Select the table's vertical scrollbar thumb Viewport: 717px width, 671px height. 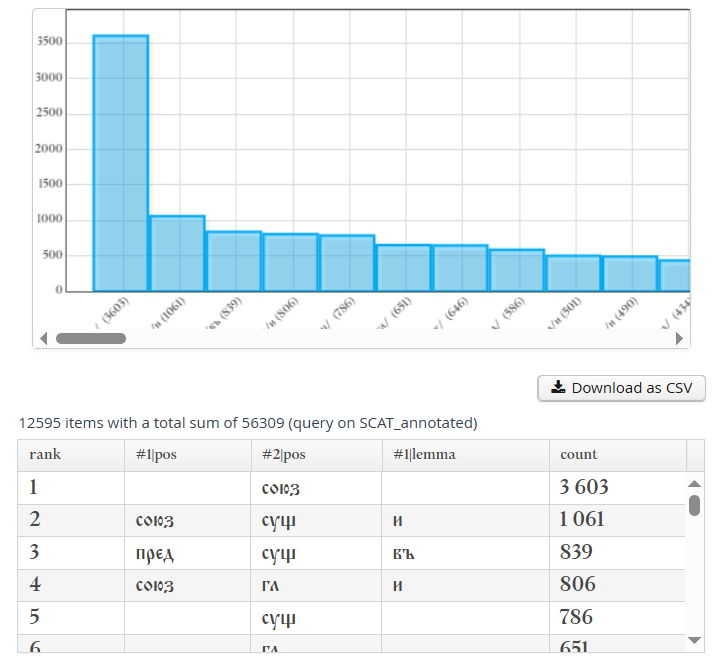pyautogui.click(x=695, y=505)
